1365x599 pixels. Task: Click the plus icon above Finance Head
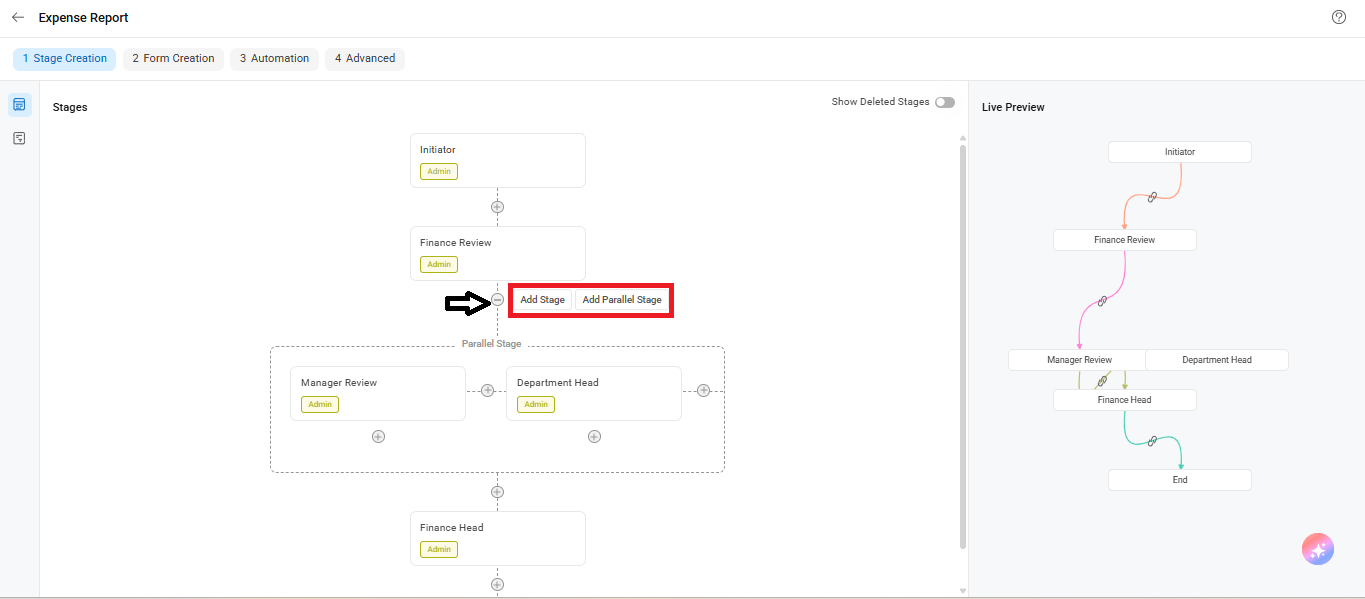497,492
